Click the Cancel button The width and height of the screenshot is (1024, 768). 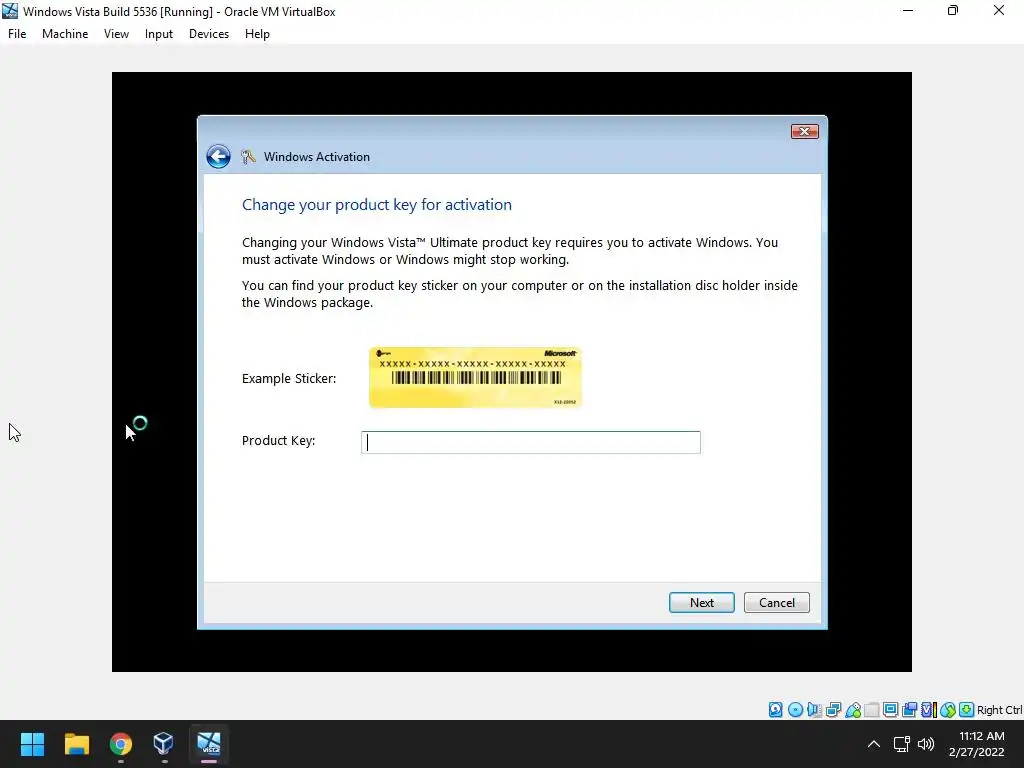coord(776,602)
